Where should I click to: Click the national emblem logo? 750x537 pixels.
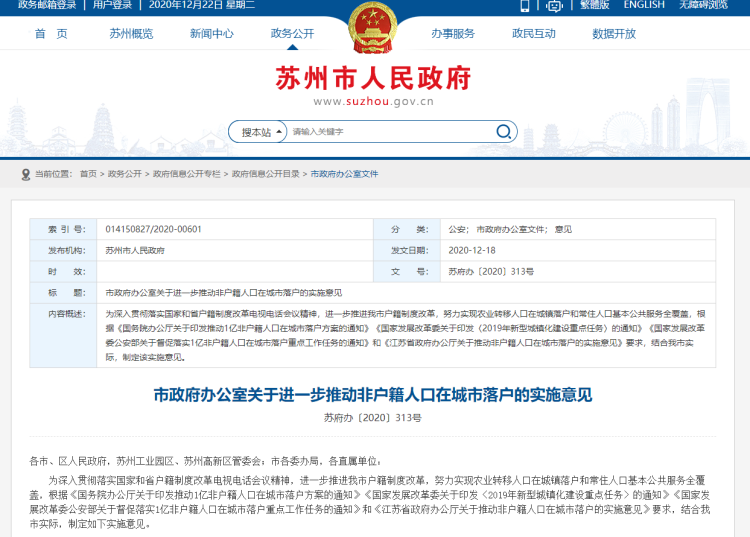tap(373, 28)
